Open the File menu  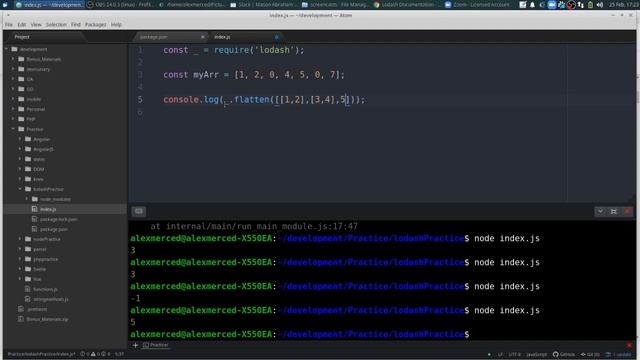click(x=9, y=24)
